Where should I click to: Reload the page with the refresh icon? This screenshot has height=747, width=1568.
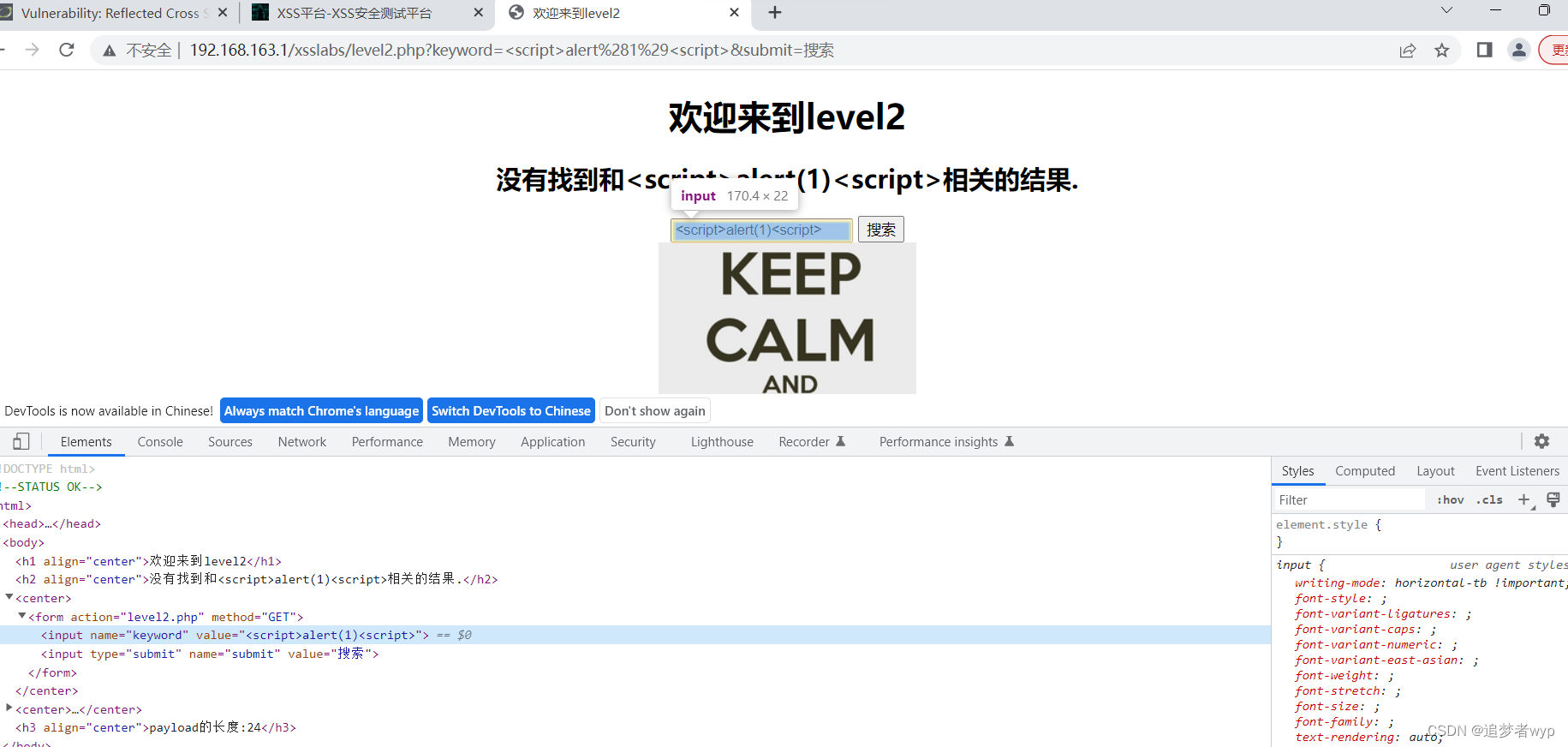point(67,50)
